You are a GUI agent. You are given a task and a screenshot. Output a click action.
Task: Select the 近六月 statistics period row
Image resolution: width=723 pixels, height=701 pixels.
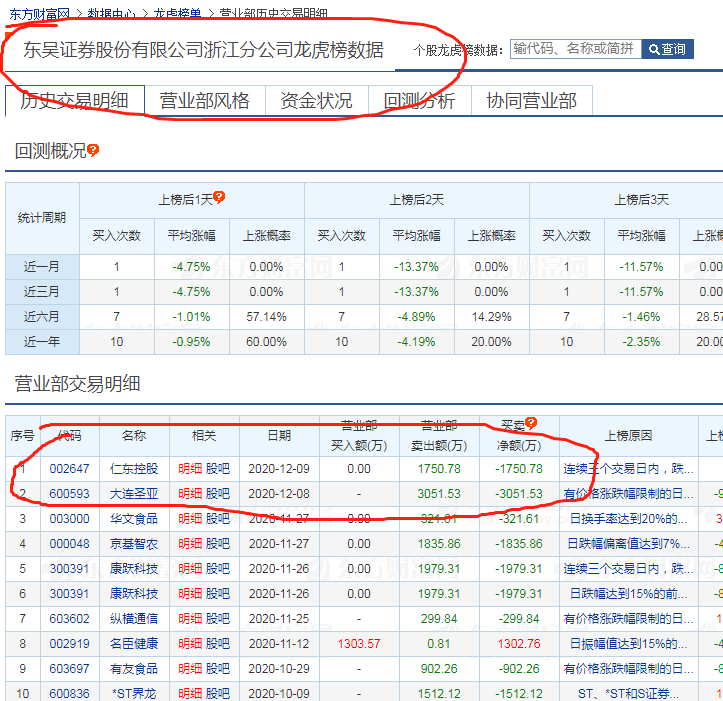pyautogui.click(x=42, y=316)
